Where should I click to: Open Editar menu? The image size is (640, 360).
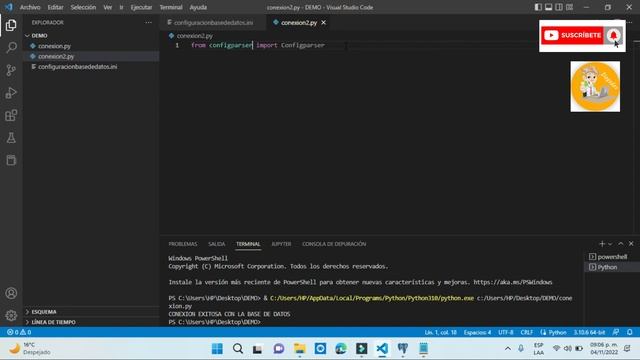[x=55, y=7]
